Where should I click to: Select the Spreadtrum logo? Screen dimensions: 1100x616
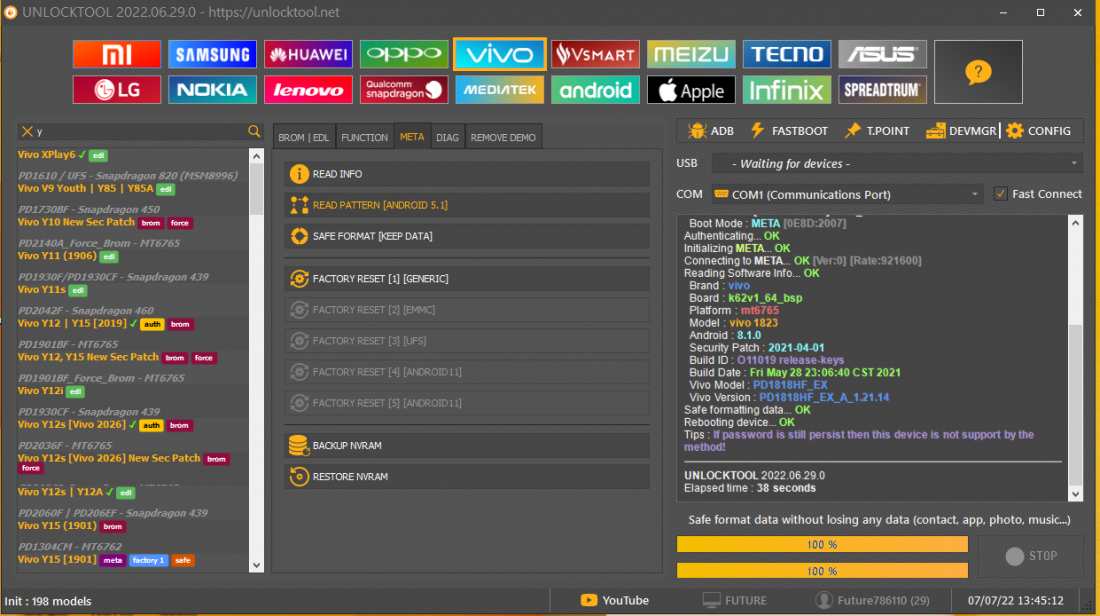click(883, 90)
